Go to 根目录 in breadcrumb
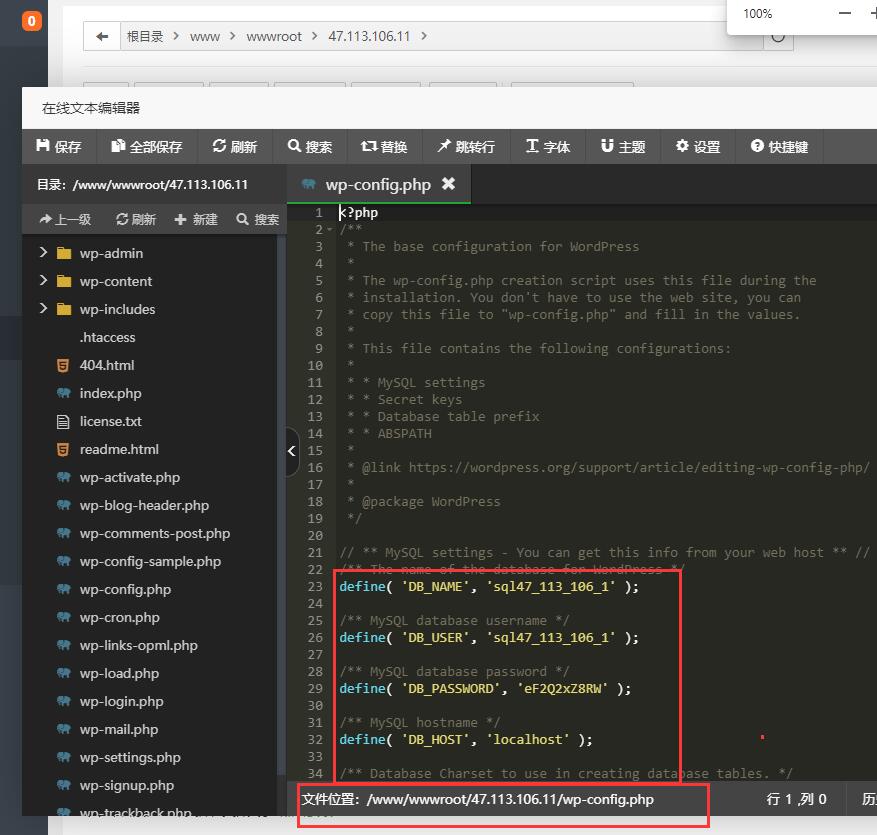Screen dimensions: 877x835 click(x=145, y=36)
